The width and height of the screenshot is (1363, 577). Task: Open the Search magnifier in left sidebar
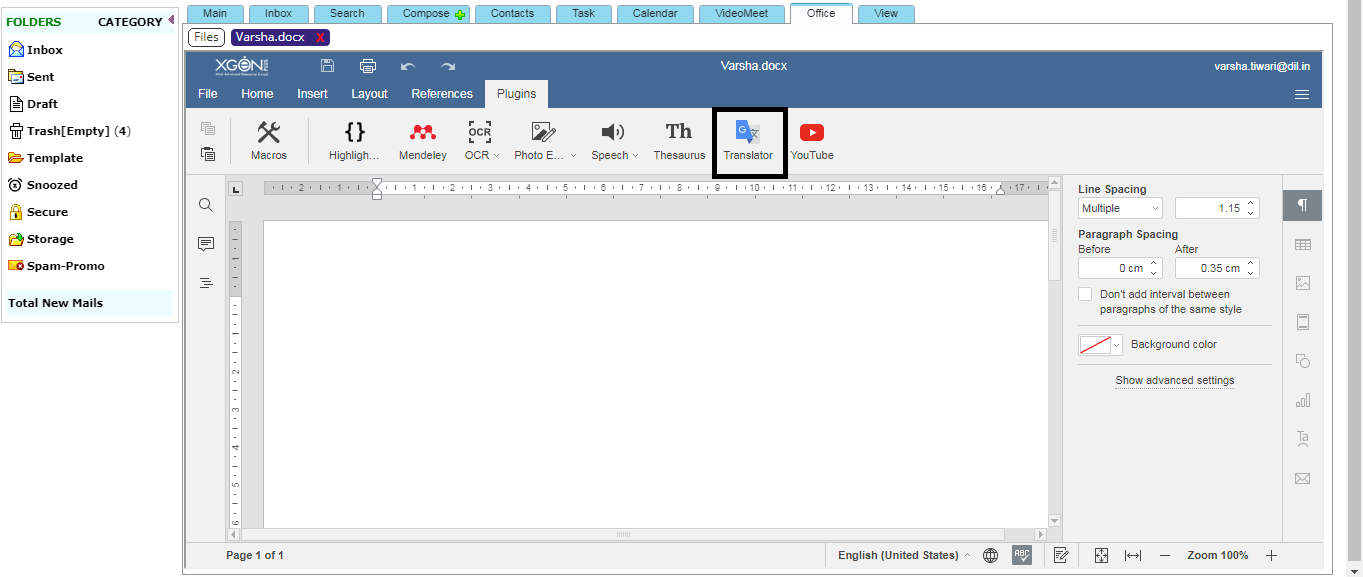(x=206, y=205)
